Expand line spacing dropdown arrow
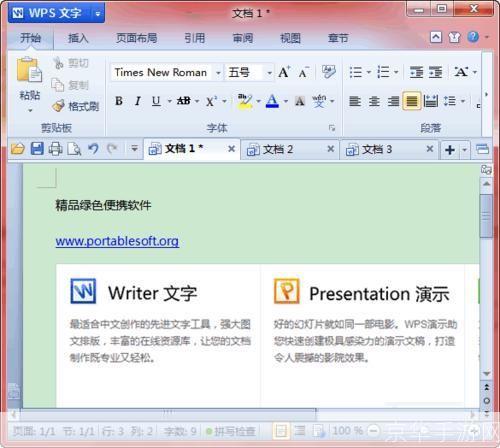 point(463,101)
